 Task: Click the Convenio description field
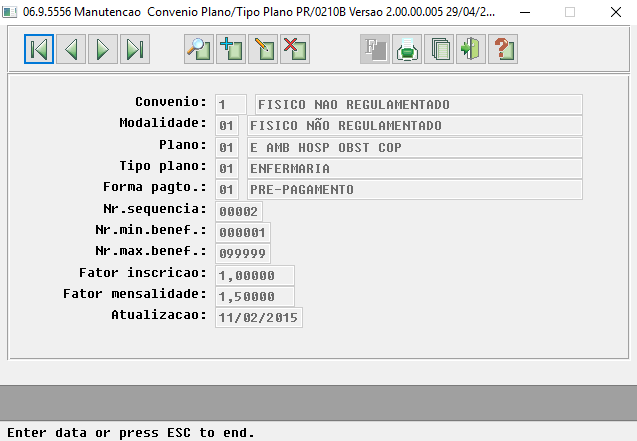tap(419, 105)
